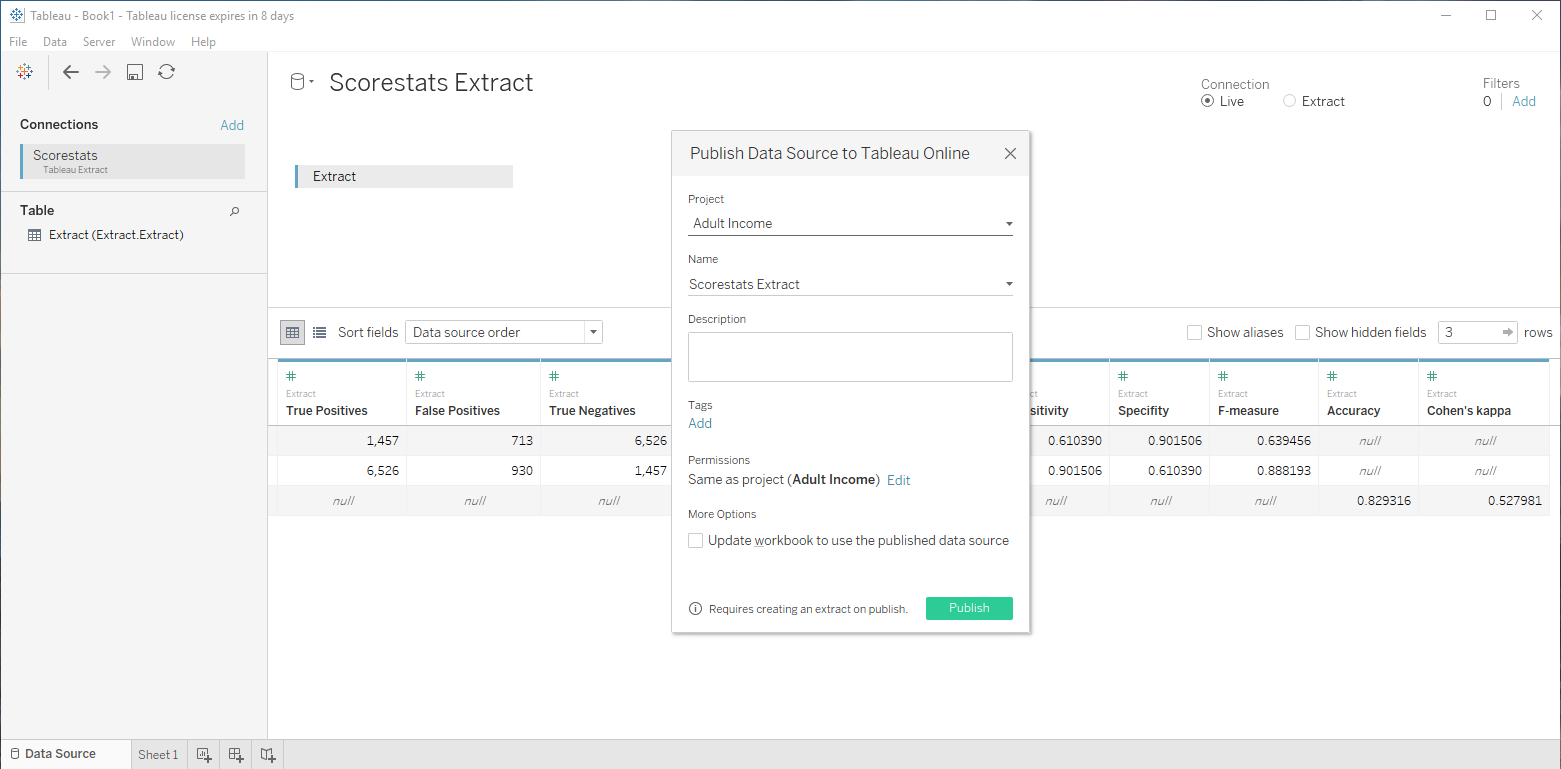Save workbook with the floppy disk icon
Image resolution: width=1561 pixels, height=769 pixels.
coord(135,72)
